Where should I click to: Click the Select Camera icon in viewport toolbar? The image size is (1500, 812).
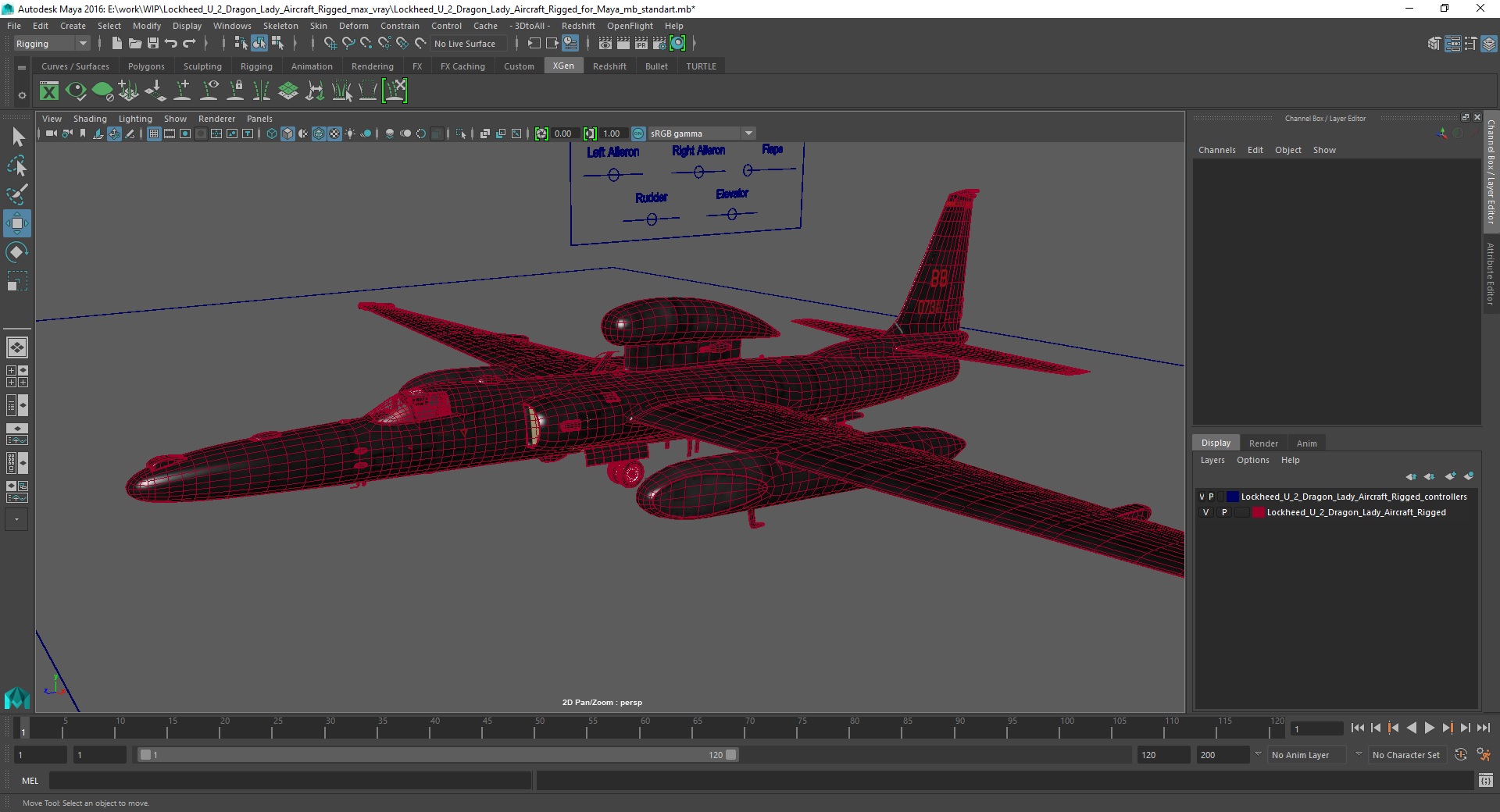[x=52, y=134]
